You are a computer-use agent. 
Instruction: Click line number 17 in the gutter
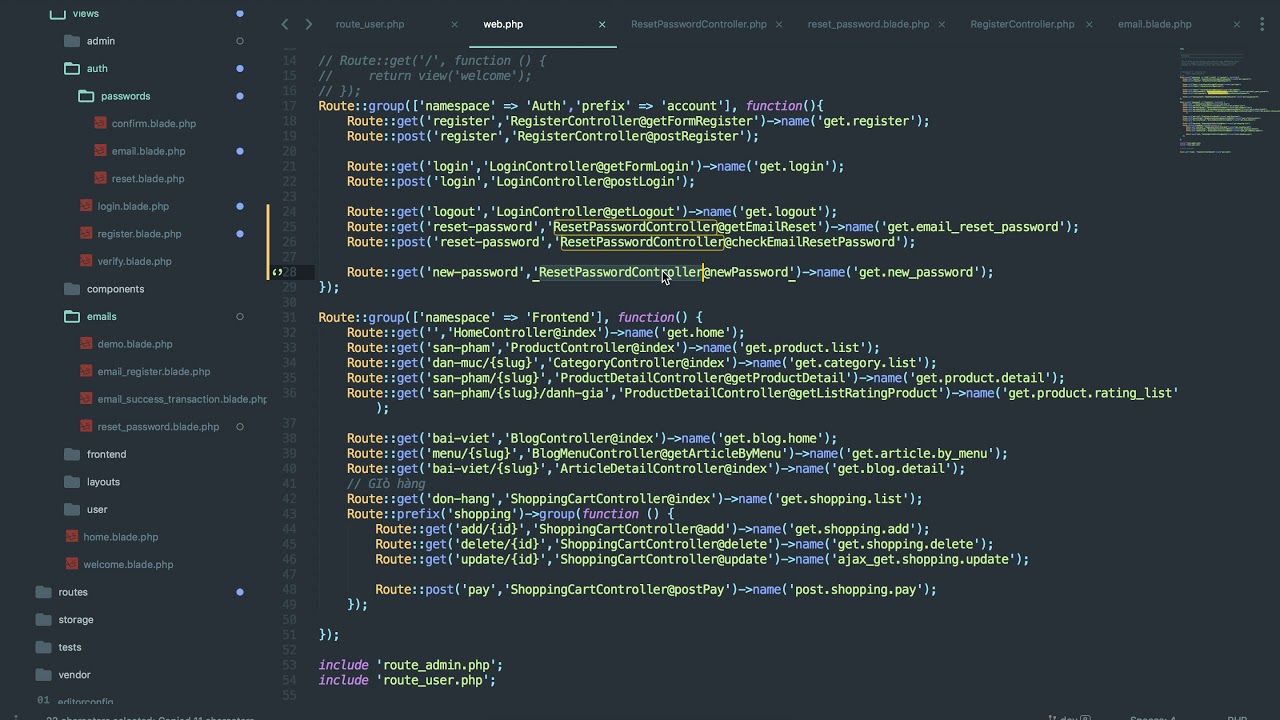click(289, 106)
